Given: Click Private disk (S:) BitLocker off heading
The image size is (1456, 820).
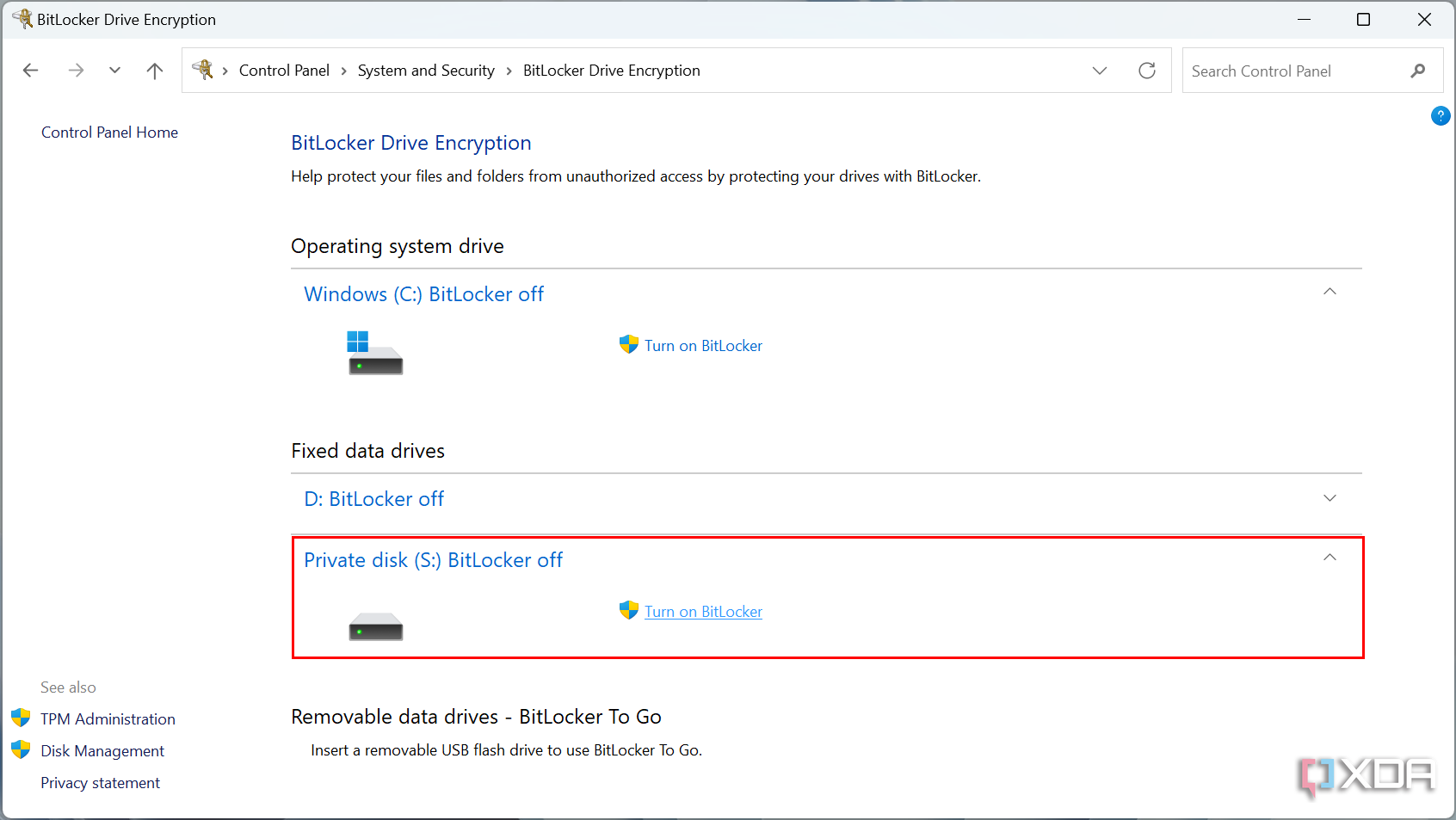Looking at the screenshot, I should pos(434,560).
